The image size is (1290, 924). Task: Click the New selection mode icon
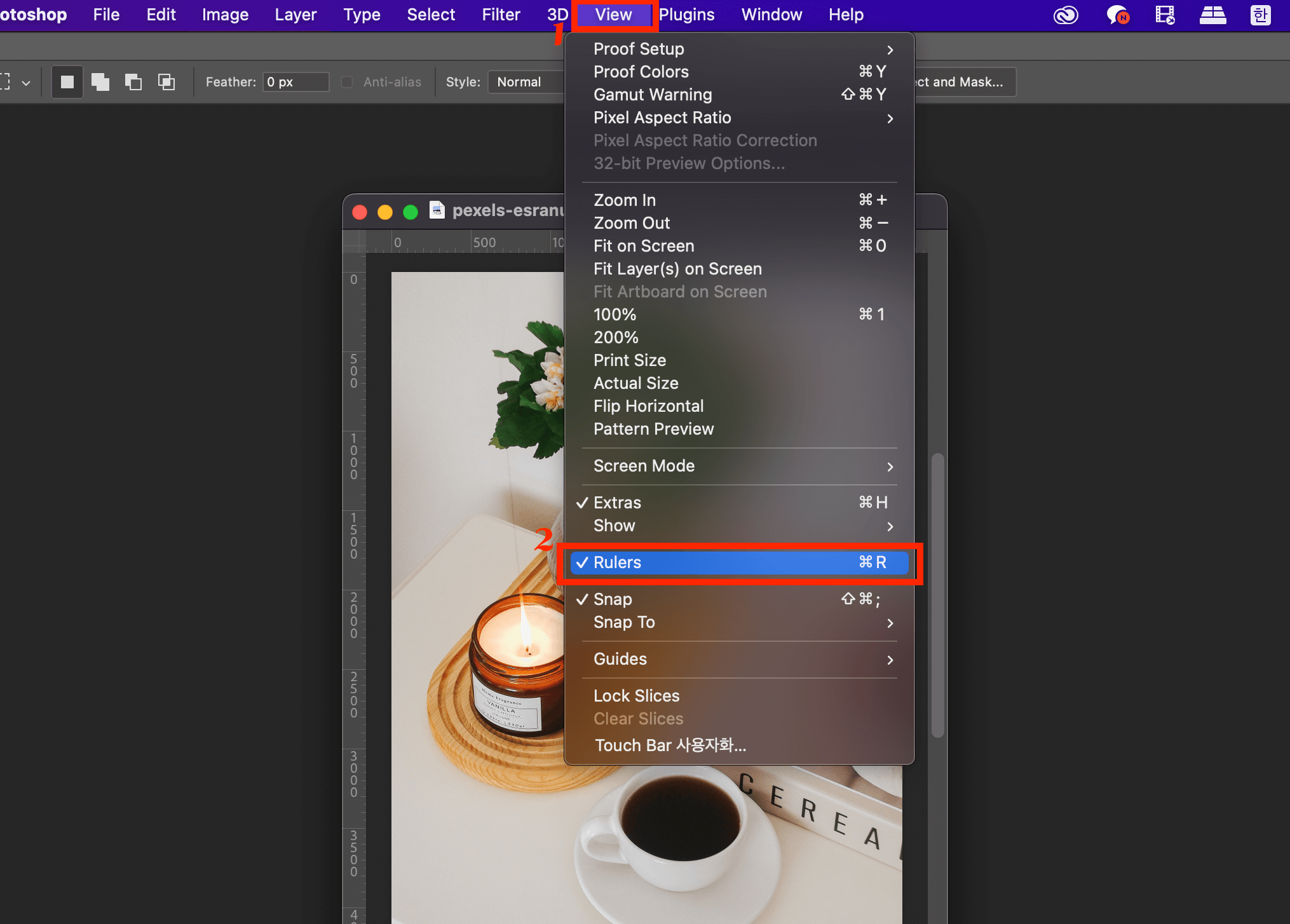pyautogui.click(x=67, y=82)
